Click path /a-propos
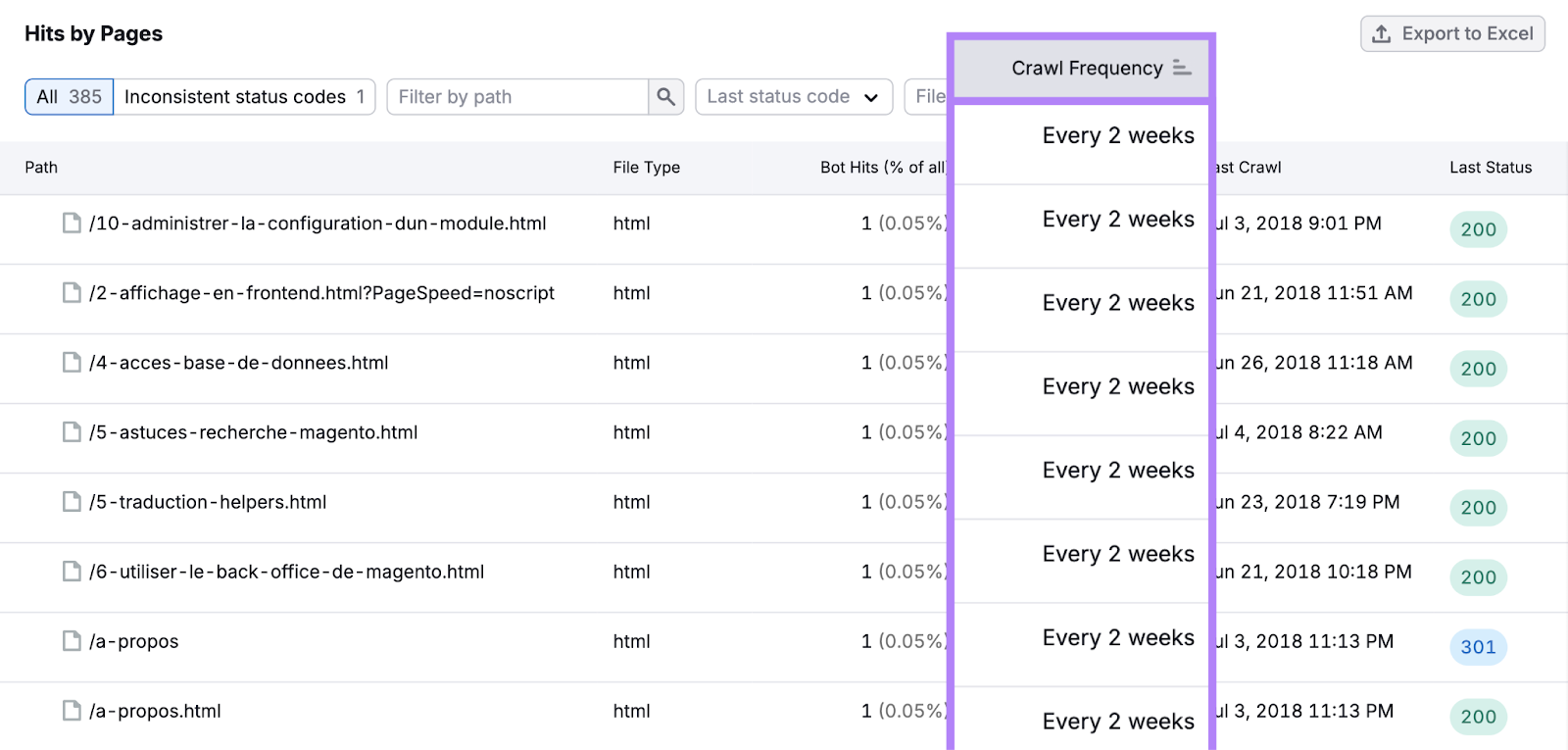This screenshot has width=1568, height=750. click(x=133, y=641)
